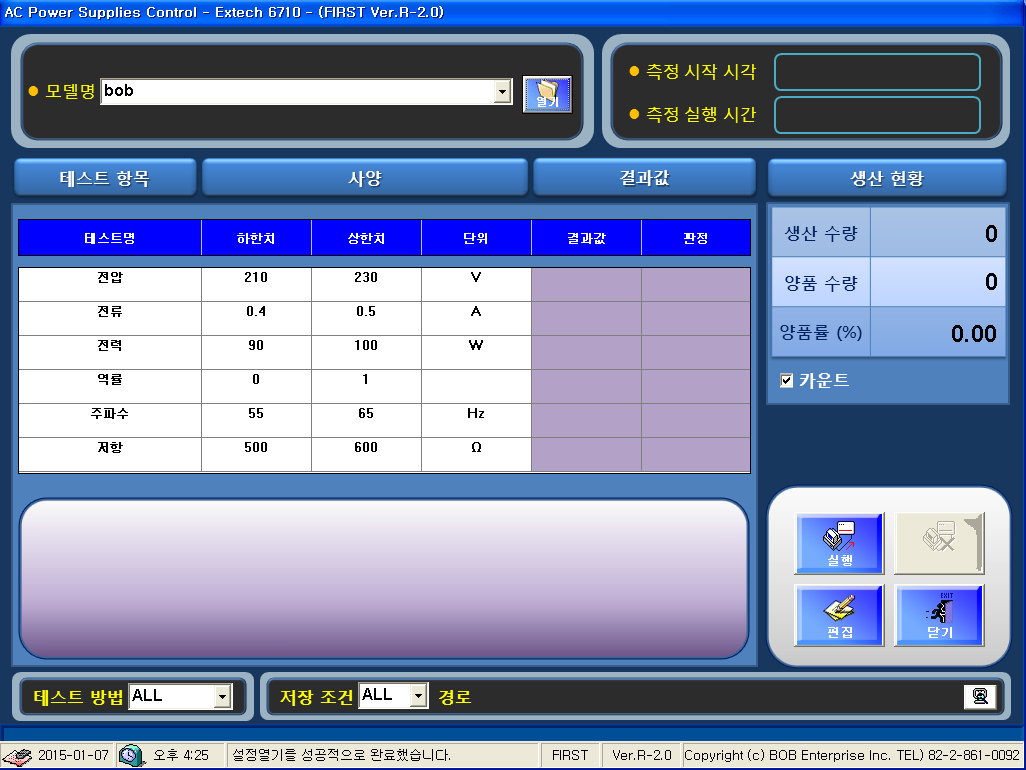Click the 측정 시작 시각 field
Viewport: 1026px width, 770px height.
coord(877,72)
